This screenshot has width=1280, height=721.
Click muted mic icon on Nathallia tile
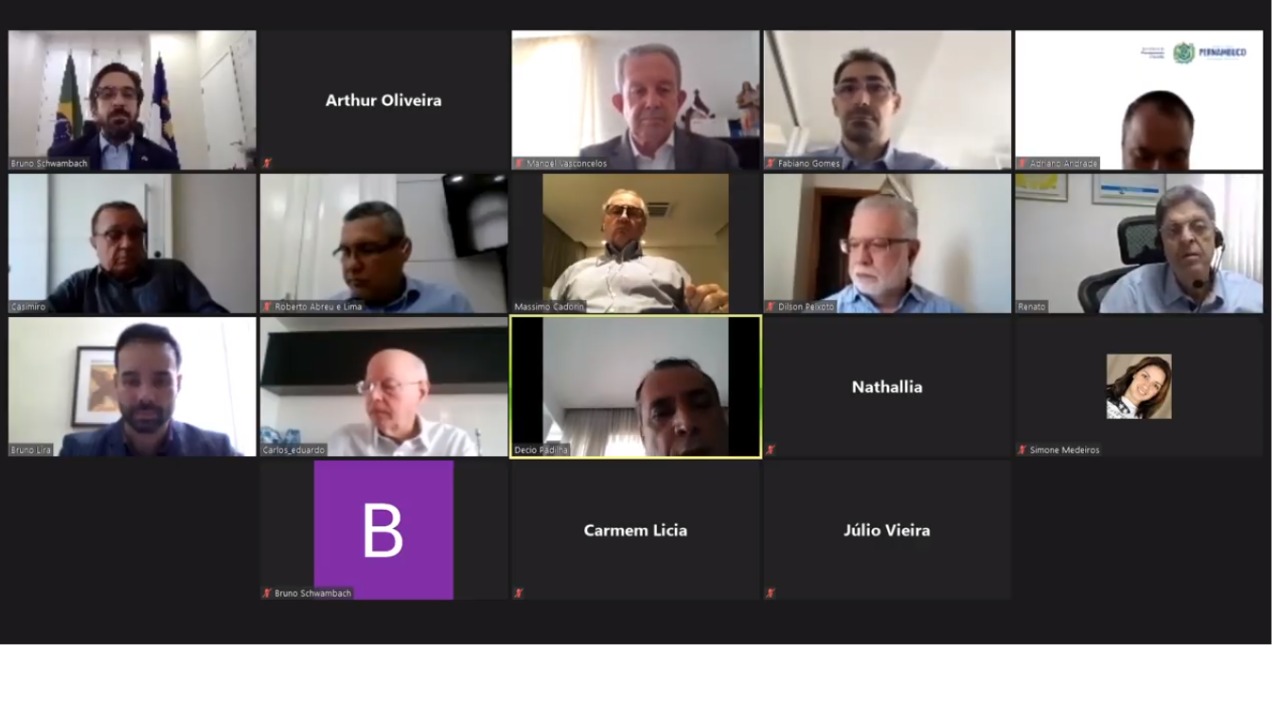[771, 450]
